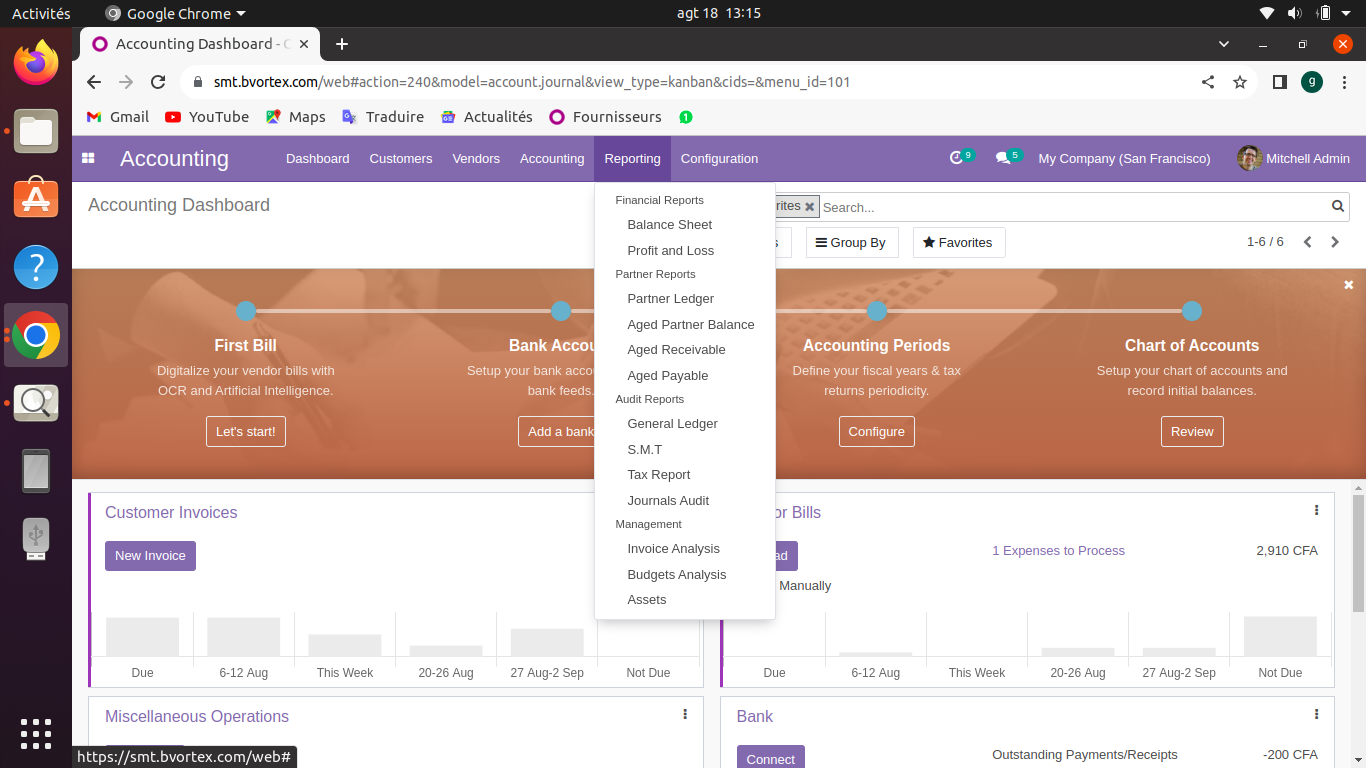
Task: Open the 1 Expenses to Process link
Action: [1058, 551]
